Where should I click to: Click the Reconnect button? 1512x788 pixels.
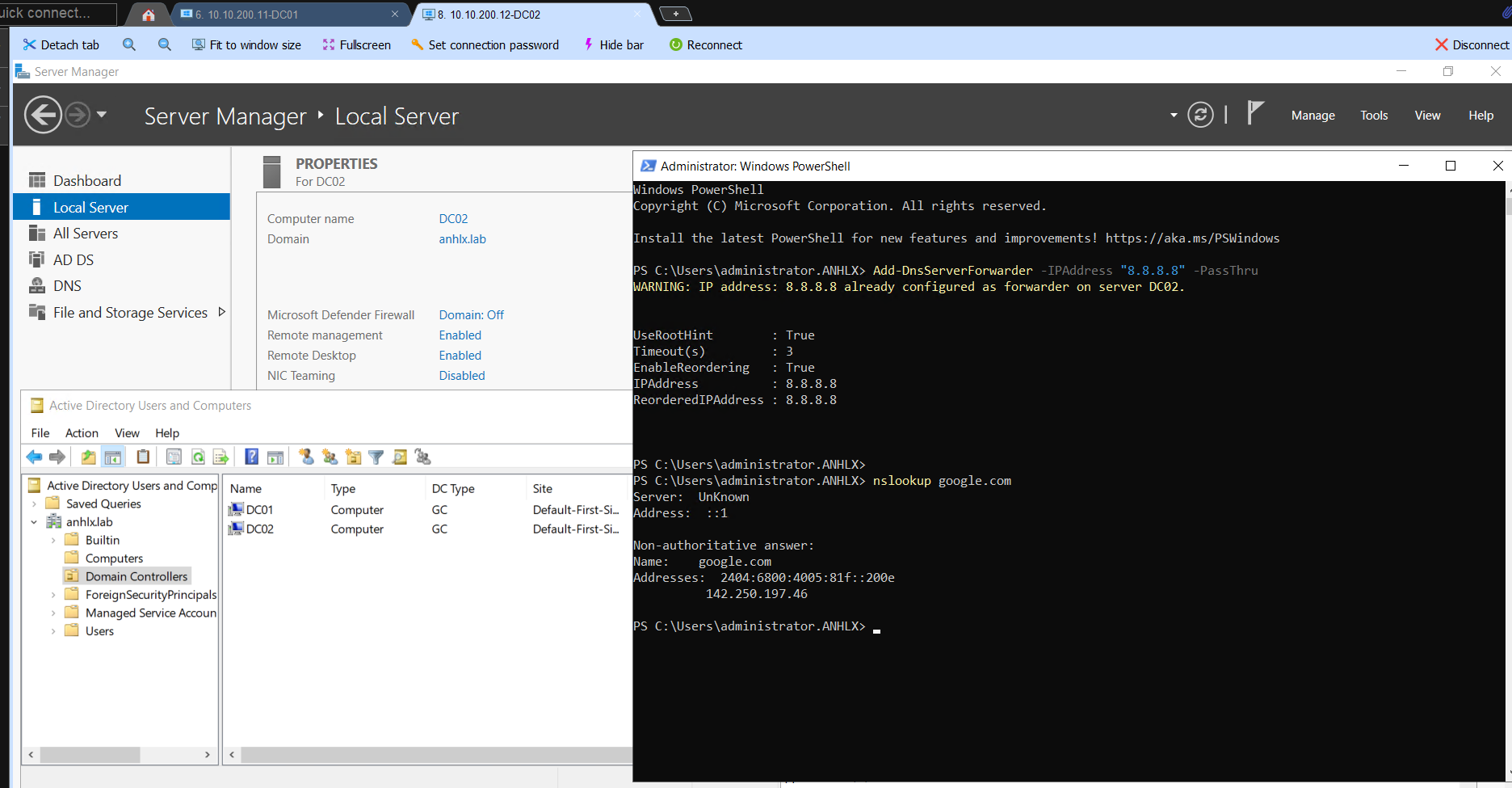[x=706, y=45]
